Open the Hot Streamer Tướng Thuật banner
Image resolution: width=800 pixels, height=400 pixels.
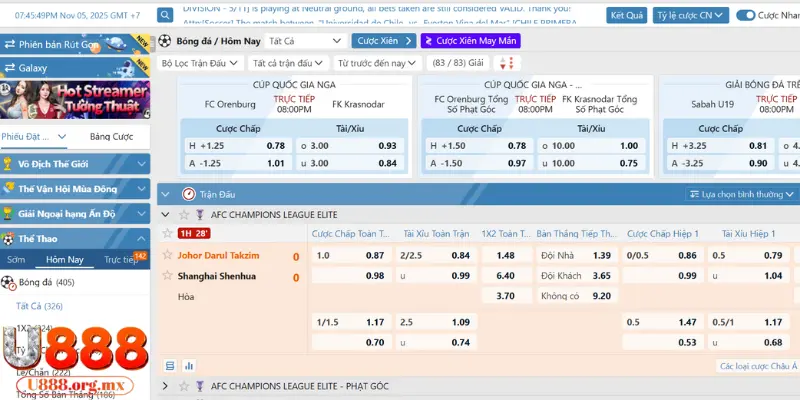pos(75,101)
